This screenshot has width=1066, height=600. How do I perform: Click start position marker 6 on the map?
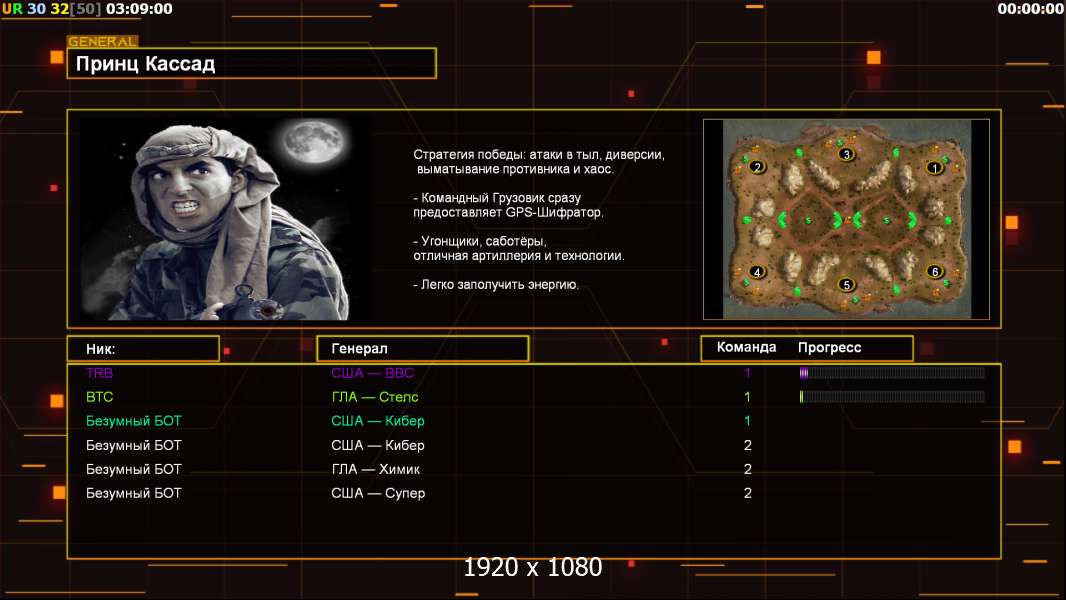pyautogui.click(x=935, y=272)
